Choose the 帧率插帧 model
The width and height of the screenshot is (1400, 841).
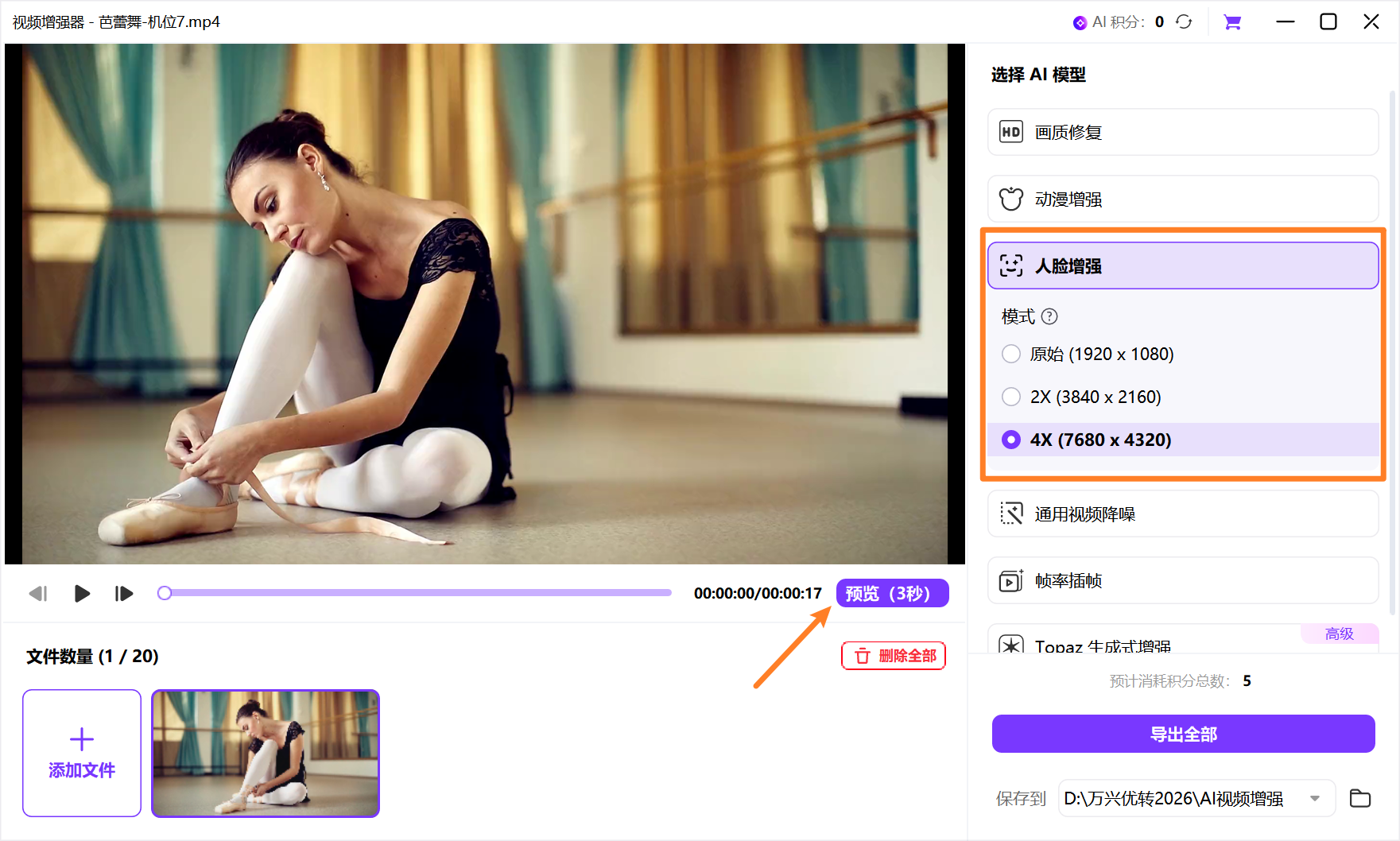coord(1182,581)
